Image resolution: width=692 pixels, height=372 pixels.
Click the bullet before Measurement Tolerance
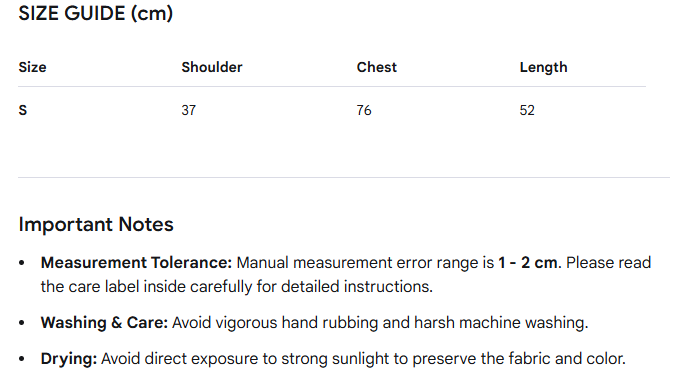22,263
